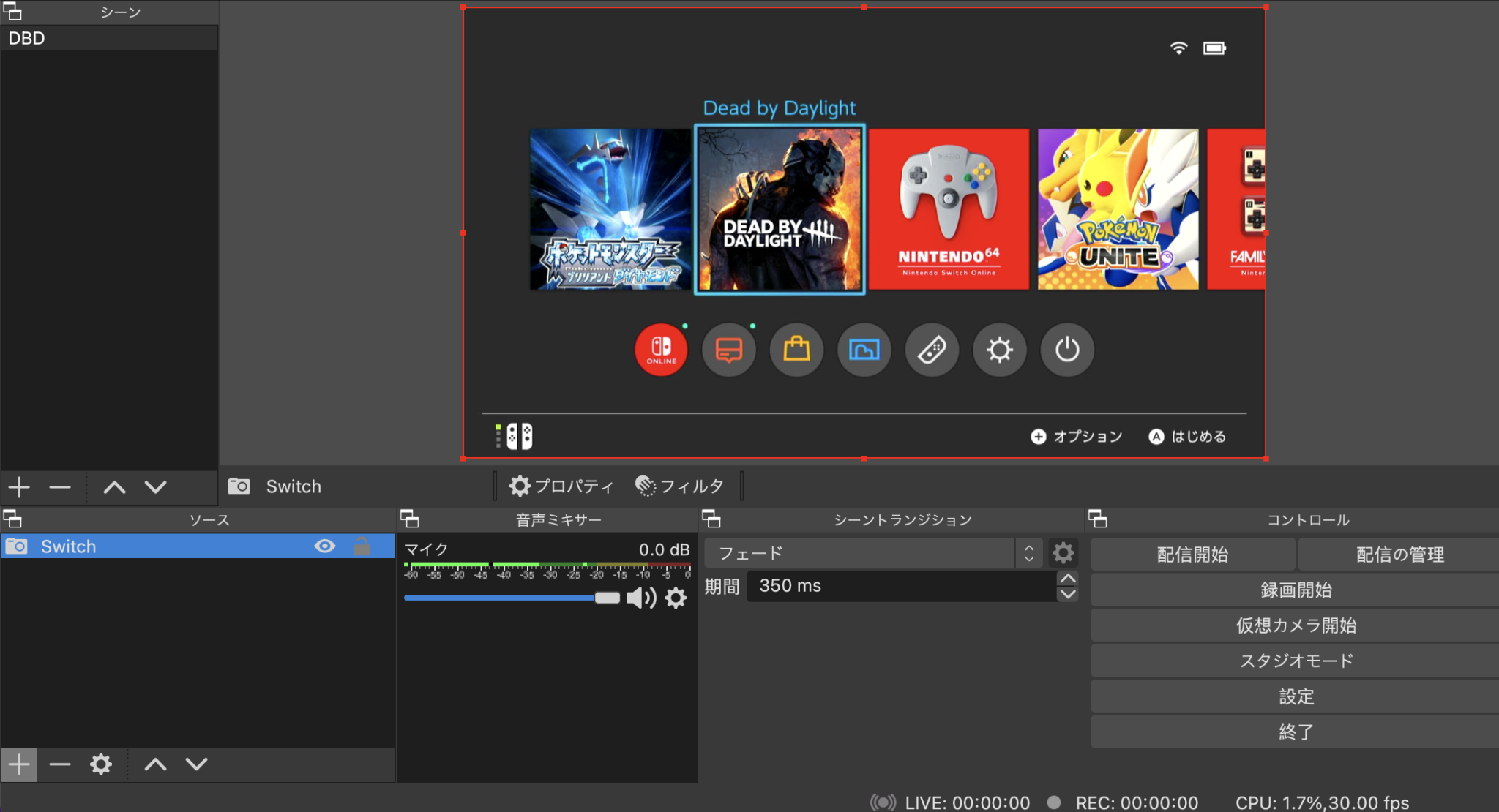Remove the selected scene using the minus icon
Screen dimensions: 1499x812
(60, 486)
